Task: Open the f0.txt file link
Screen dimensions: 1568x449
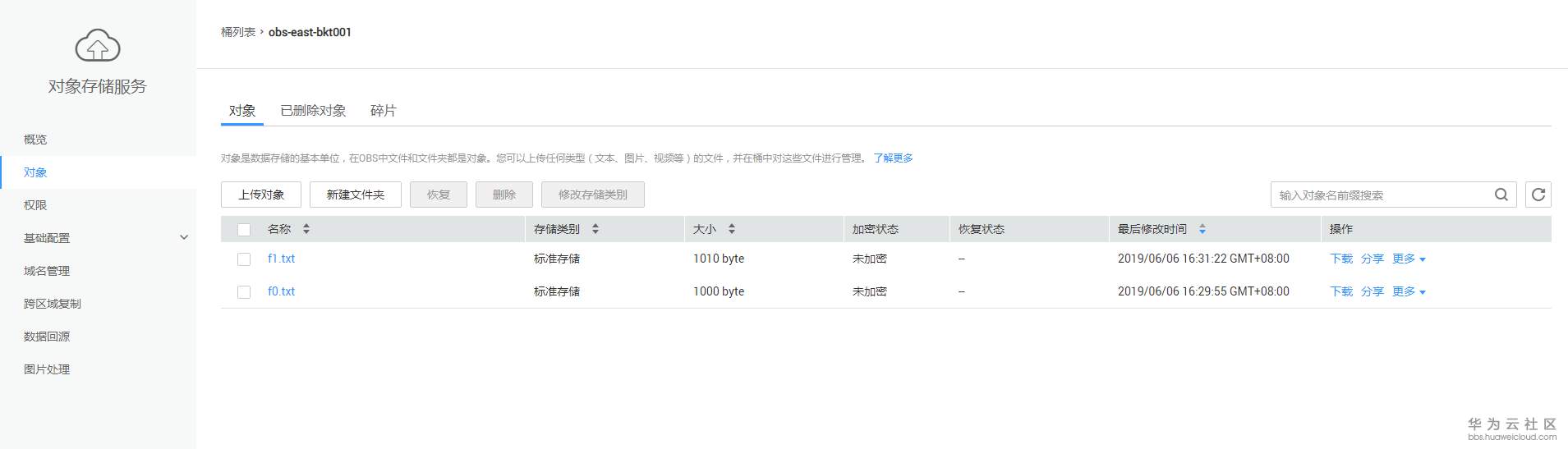Action: (x=281, y=291)
